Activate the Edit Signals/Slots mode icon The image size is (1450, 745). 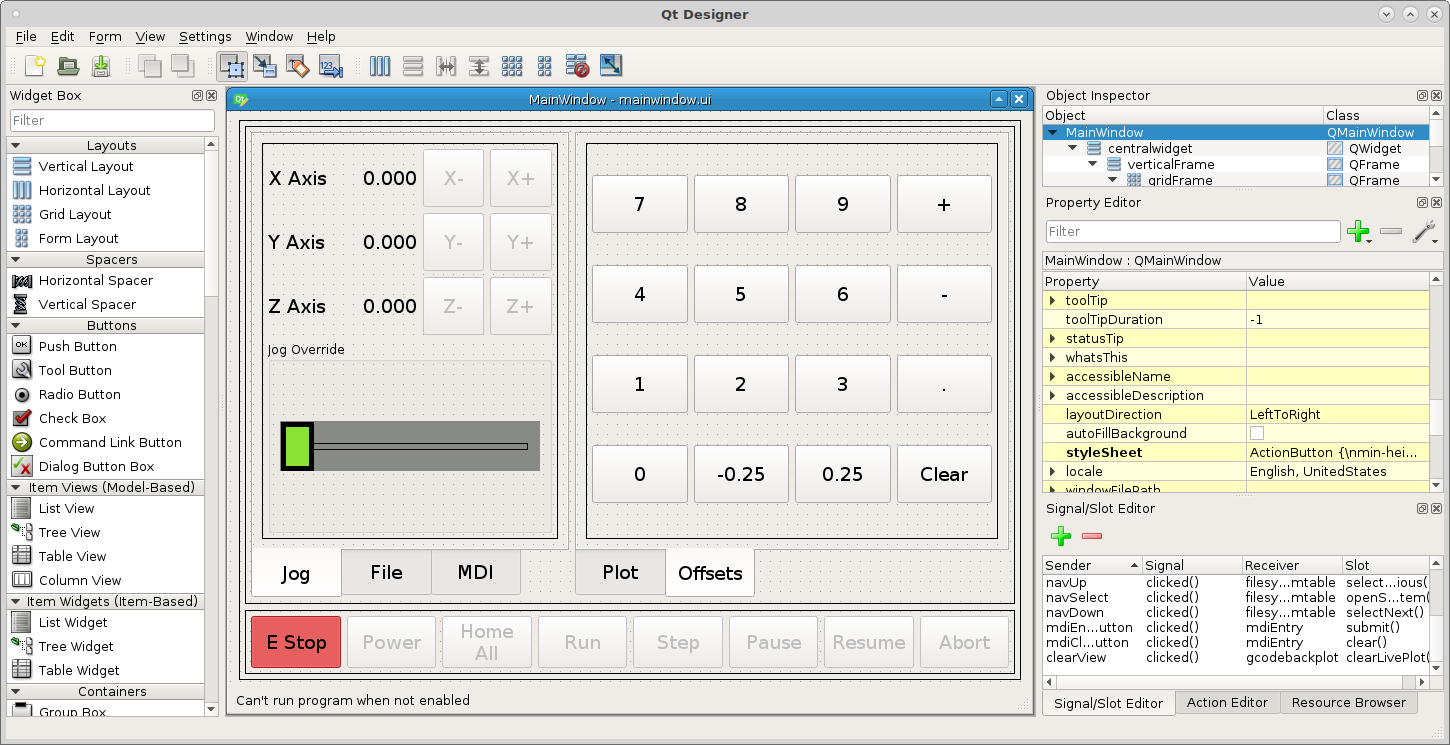click(265, 66)
